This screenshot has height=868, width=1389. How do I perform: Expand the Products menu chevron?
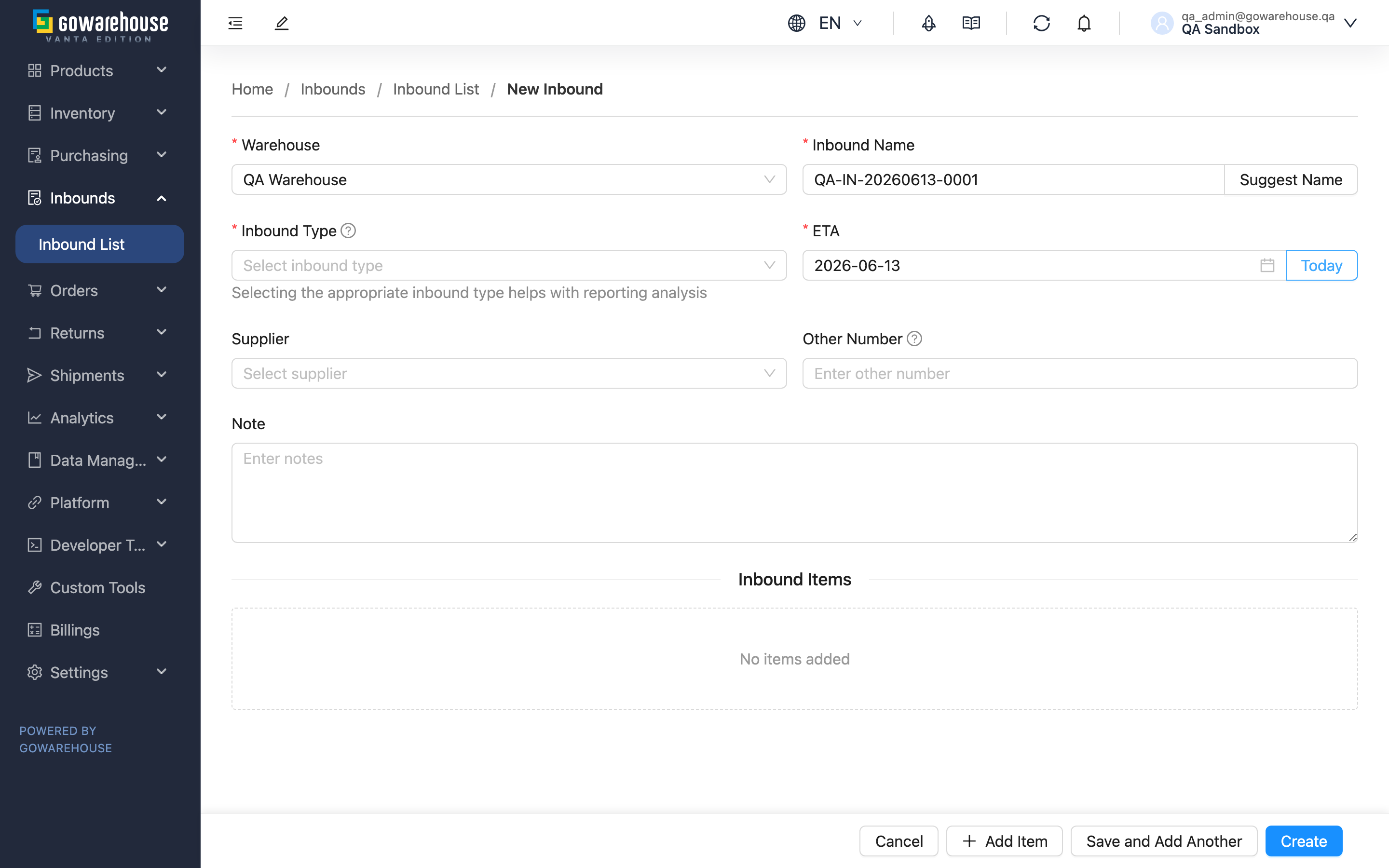click(162, 70)
